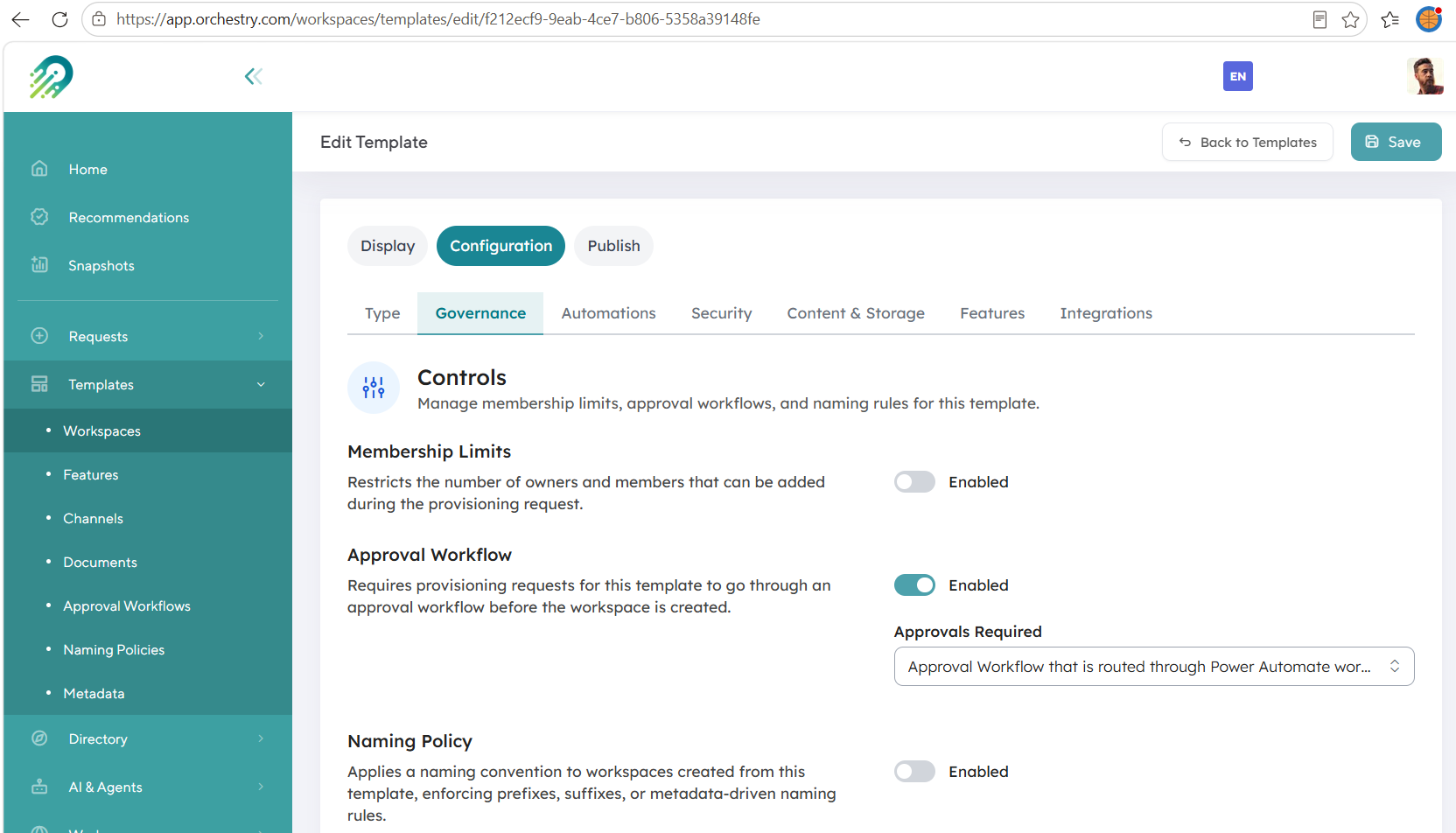Click the Controls sliders icon

[374, 388]
